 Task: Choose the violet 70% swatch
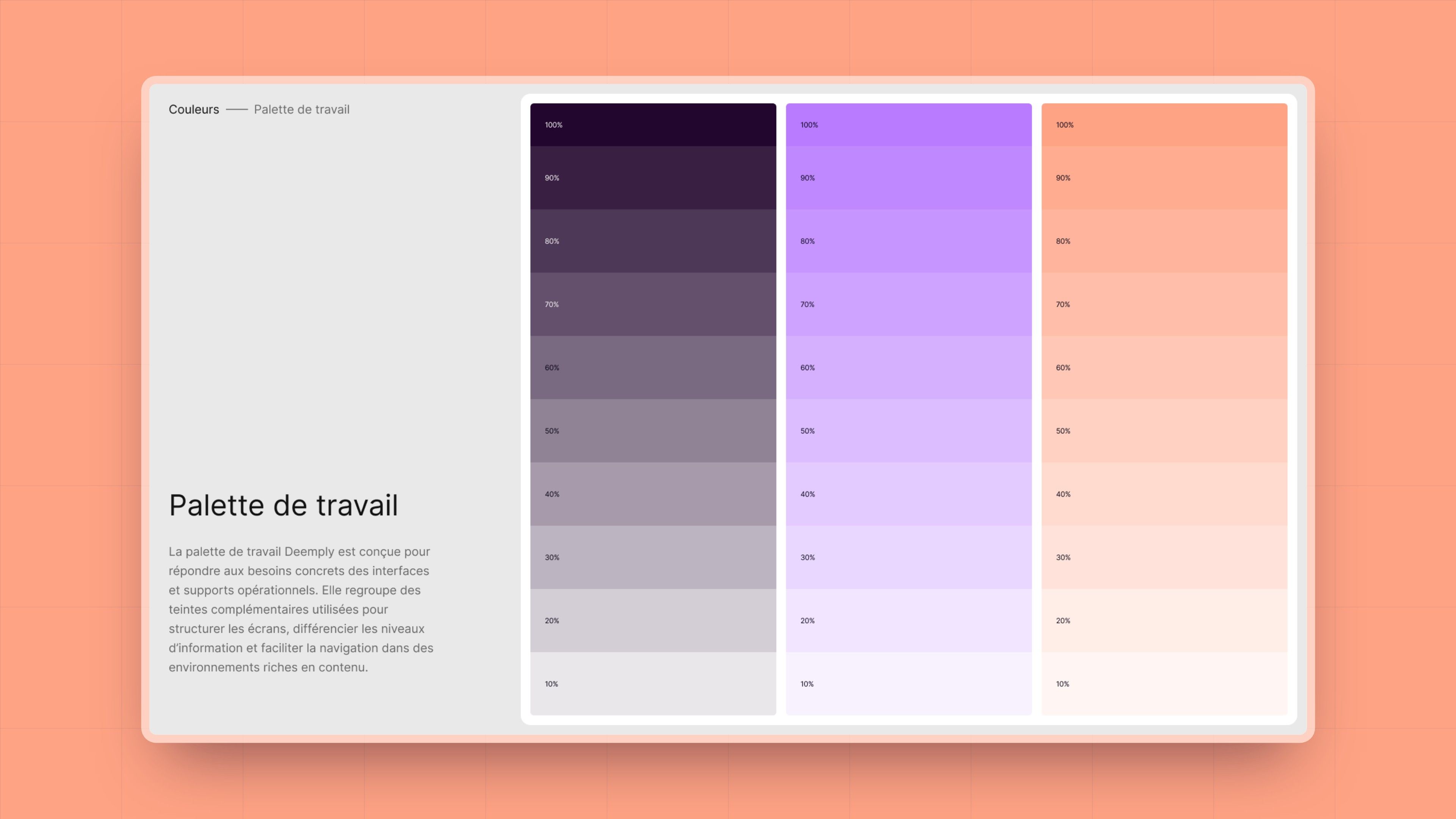pos(908,304)
